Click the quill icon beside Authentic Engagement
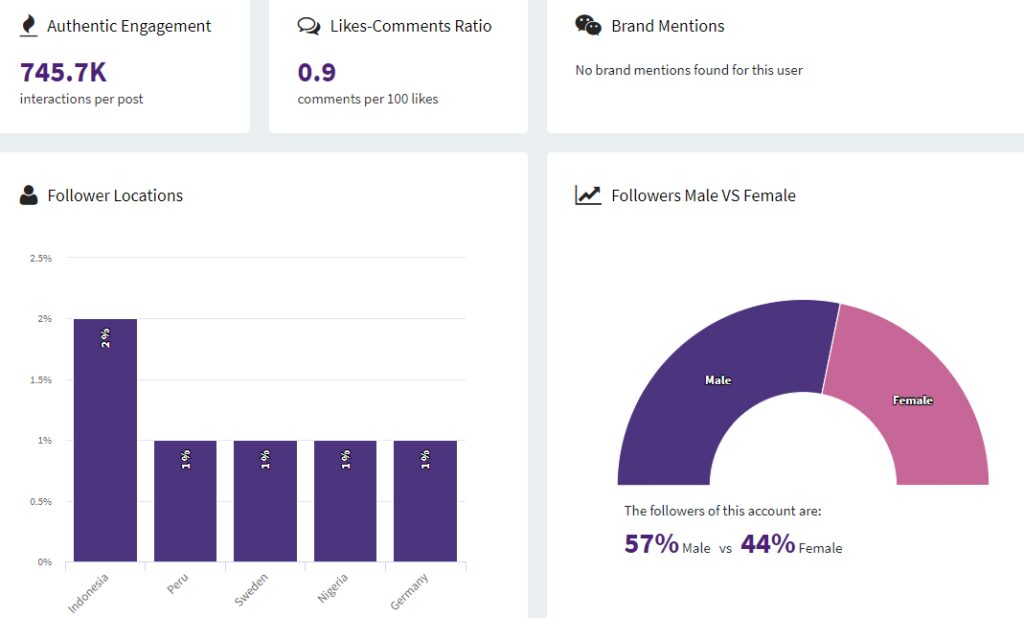This screenshot has height=618, width=1024. pos(28,25)
